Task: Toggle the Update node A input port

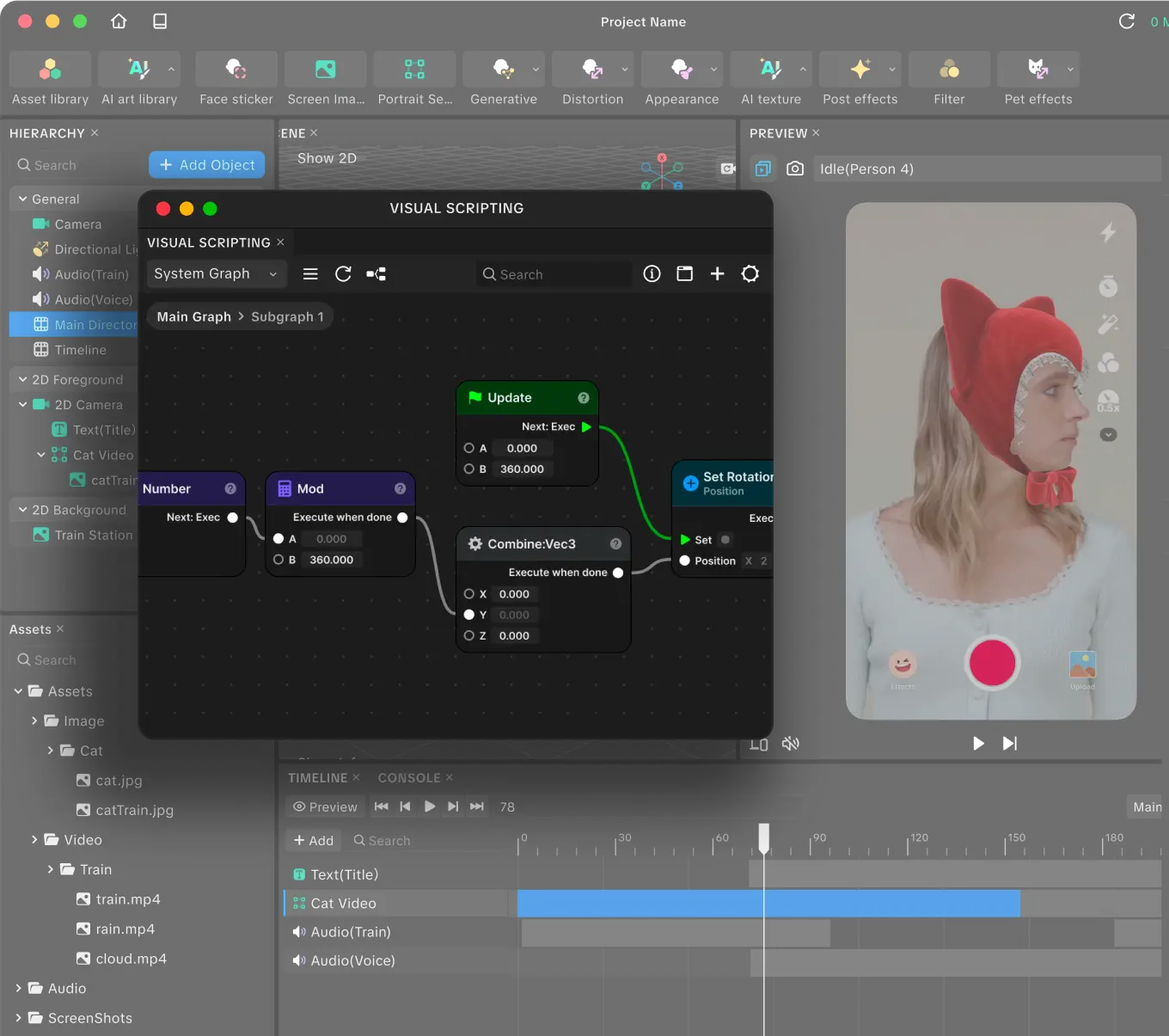Action: [x=469, y=448]
